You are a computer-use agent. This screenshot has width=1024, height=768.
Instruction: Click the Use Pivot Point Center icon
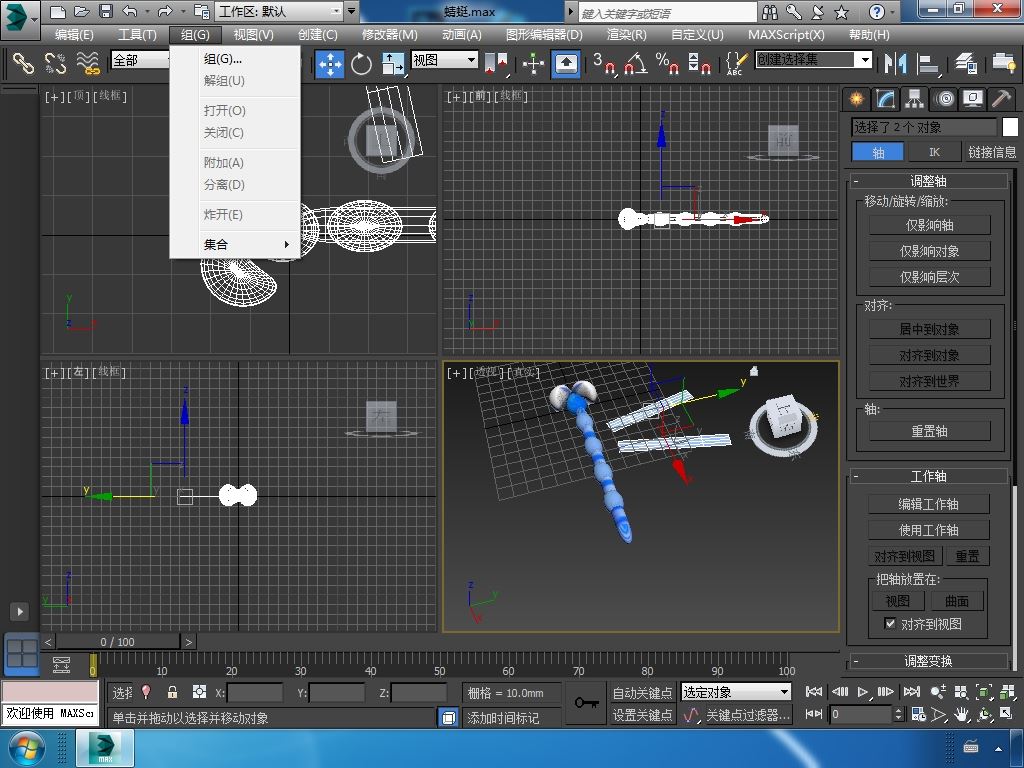coord(496,63)
